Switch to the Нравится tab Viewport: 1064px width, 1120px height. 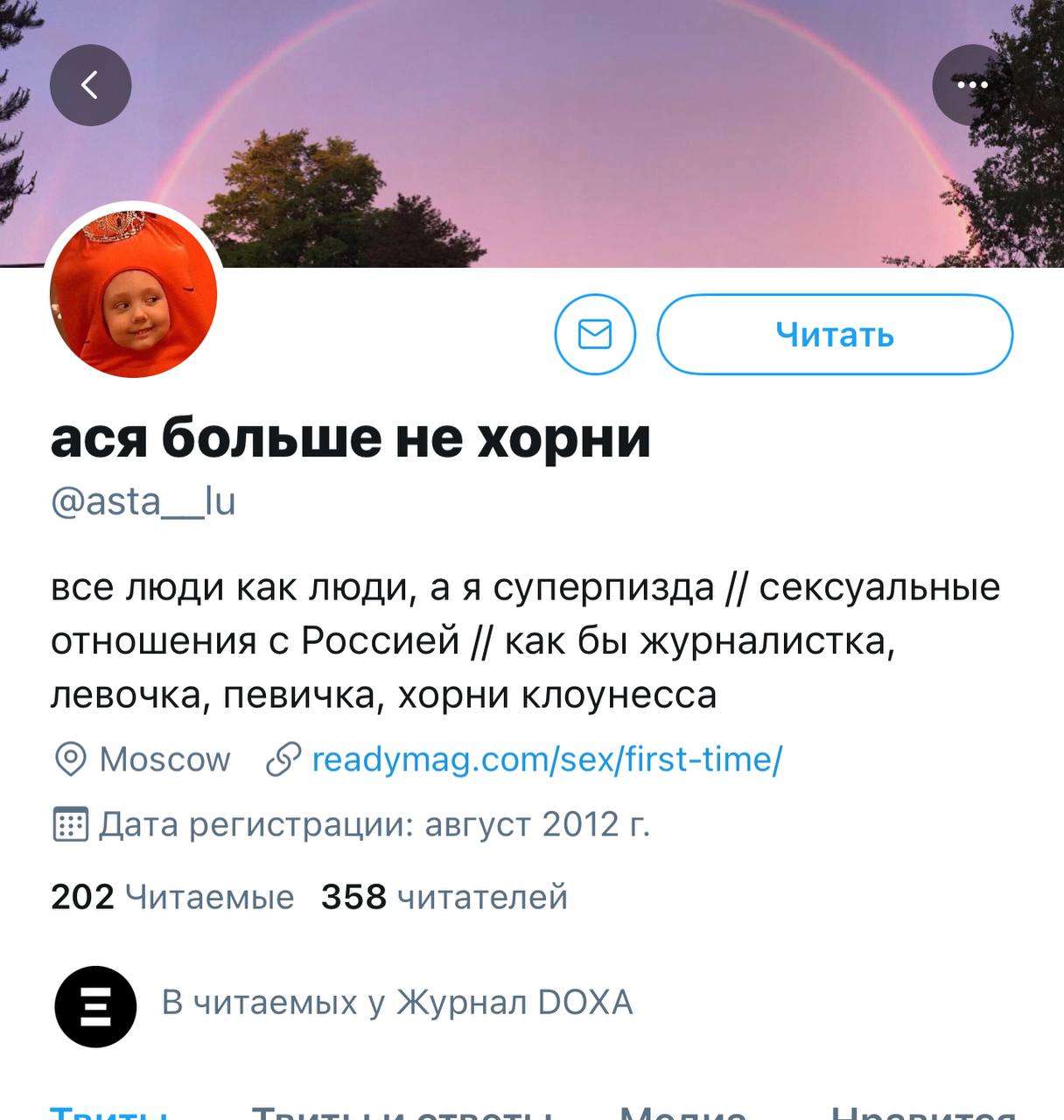(923, 1112)
